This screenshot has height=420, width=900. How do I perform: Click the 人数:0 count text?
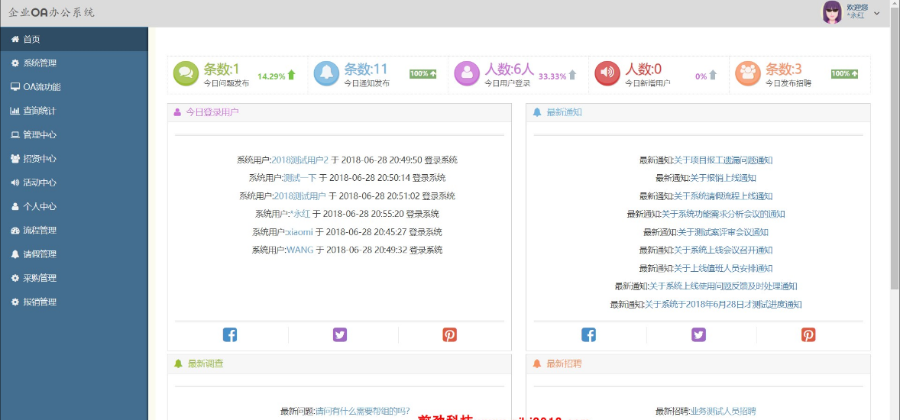click(x=643, y=69)
